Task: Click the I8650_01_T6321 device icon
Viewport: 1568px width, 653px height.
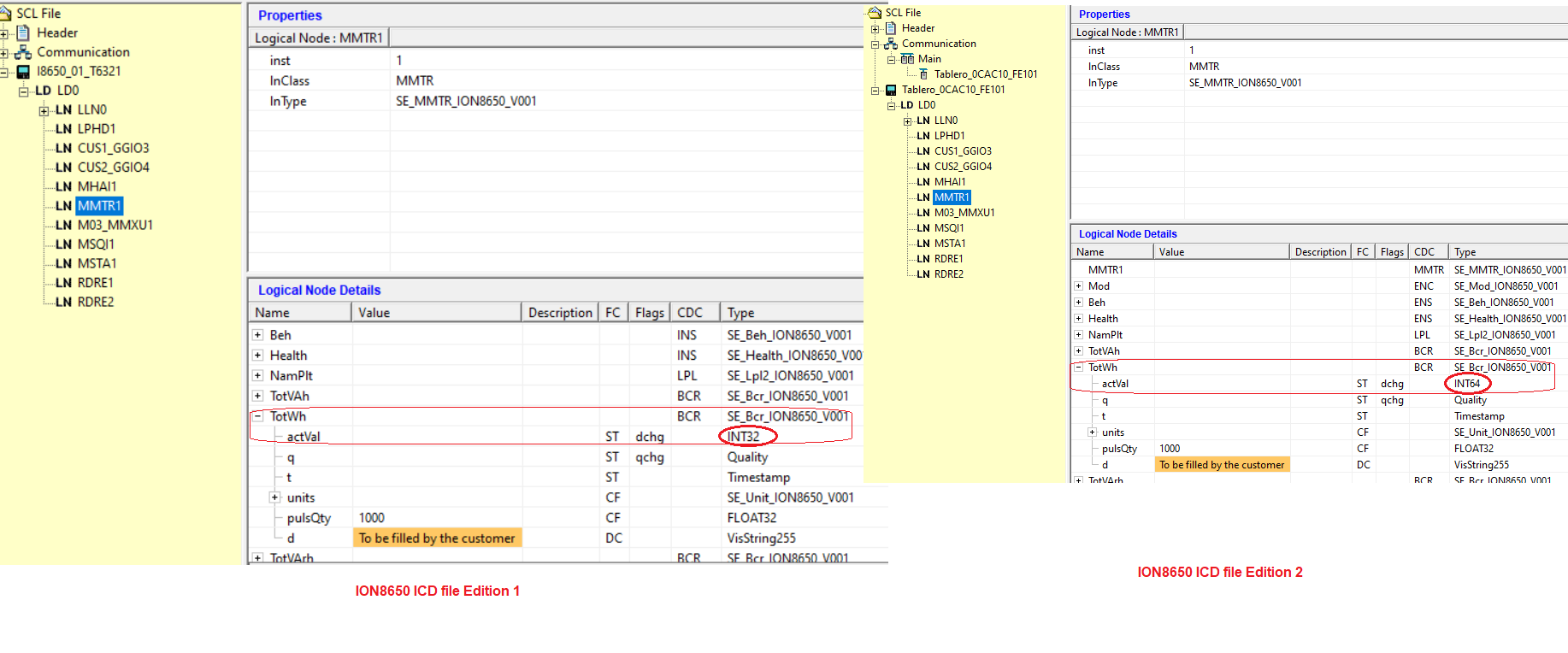Action: (23, 72)
